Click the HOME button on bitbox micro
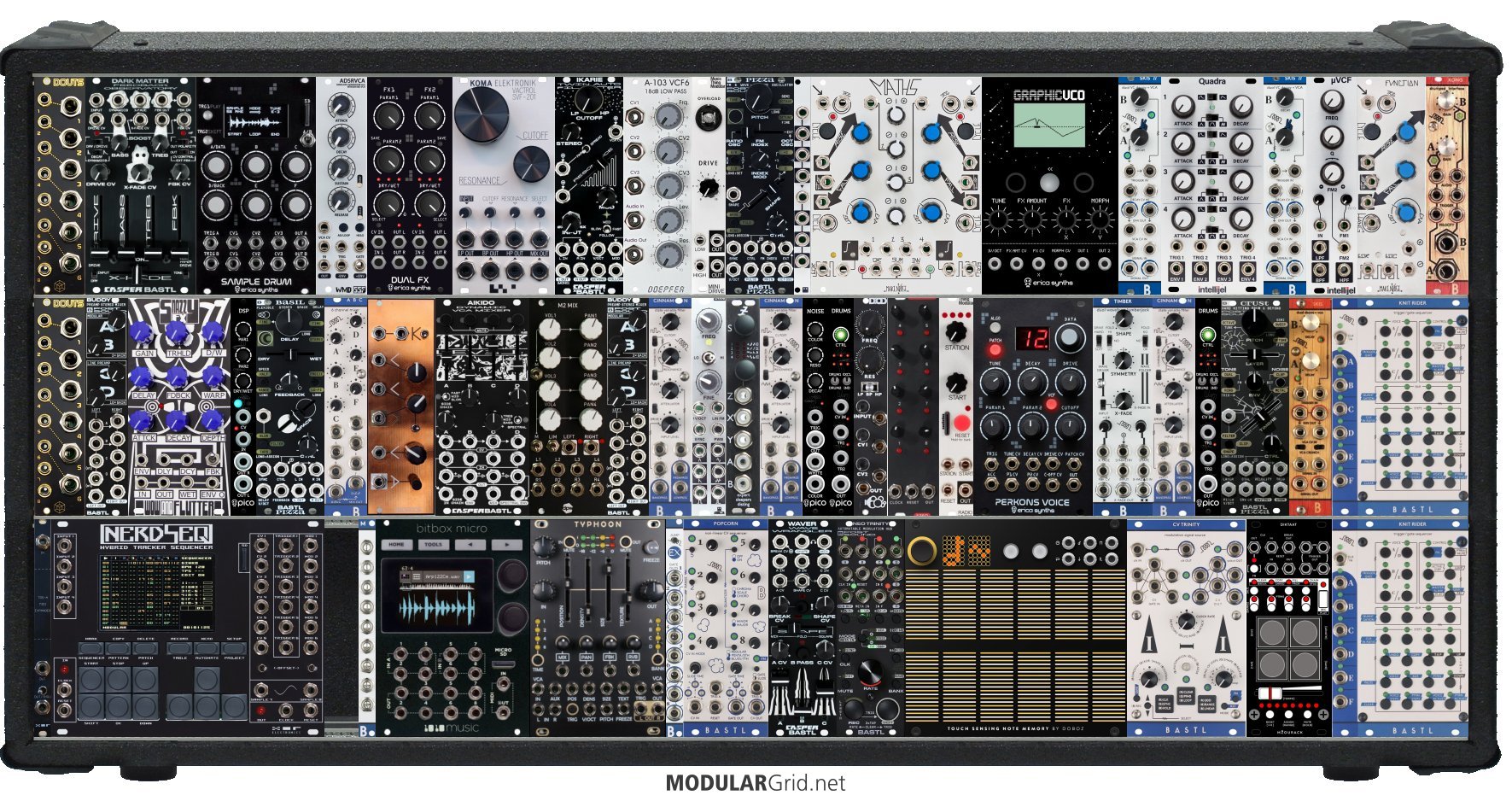The height and width of the screenshot is (801, 1512). [x=397, y=545]
